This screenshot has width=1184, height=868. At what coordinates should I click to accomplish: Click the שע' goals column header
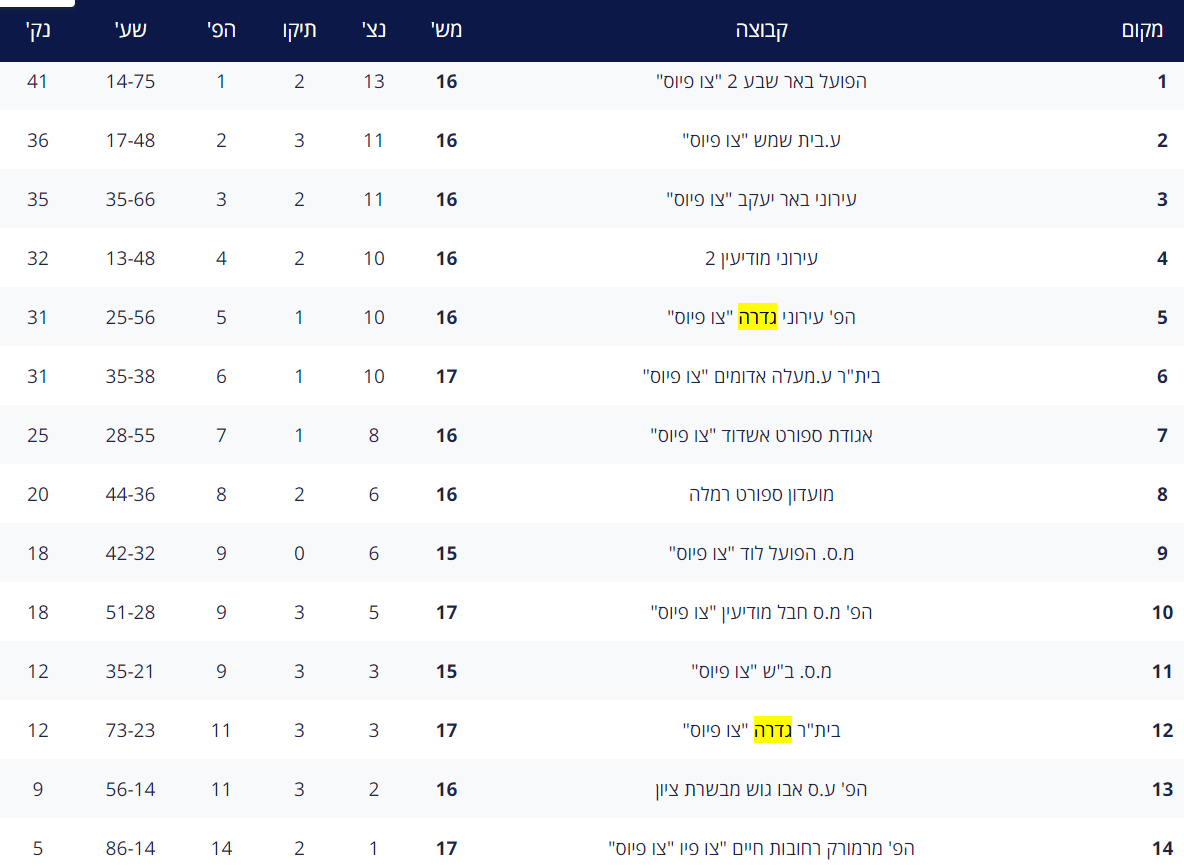pos(131,29)
